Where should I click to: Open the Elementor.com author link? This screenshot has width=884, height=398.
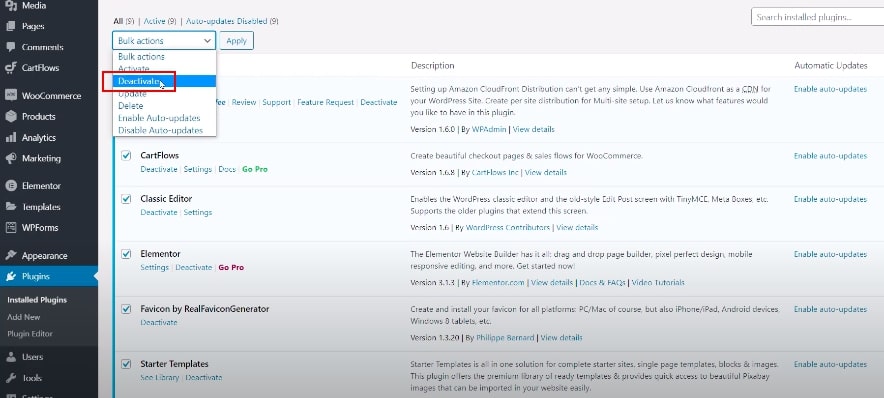498,282
